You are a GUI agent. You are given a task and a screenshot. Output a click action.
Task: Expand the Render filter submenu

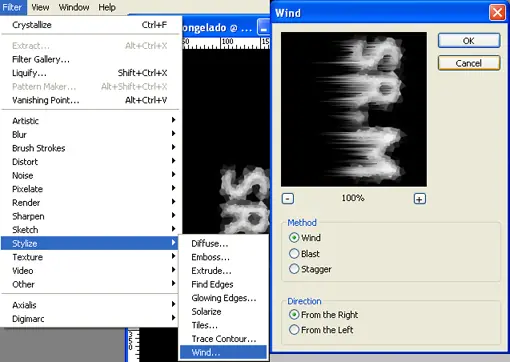[x=90, y=203]
